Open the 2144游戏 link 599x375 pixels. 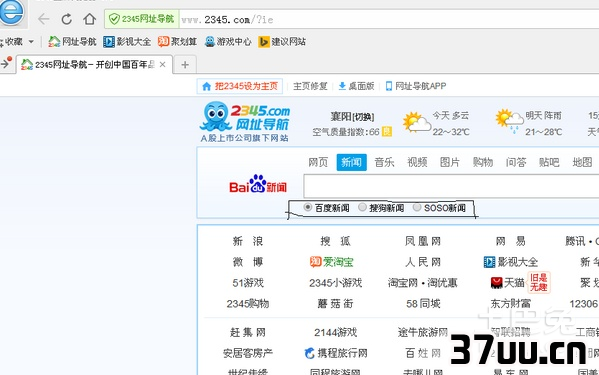pos(335,332)
